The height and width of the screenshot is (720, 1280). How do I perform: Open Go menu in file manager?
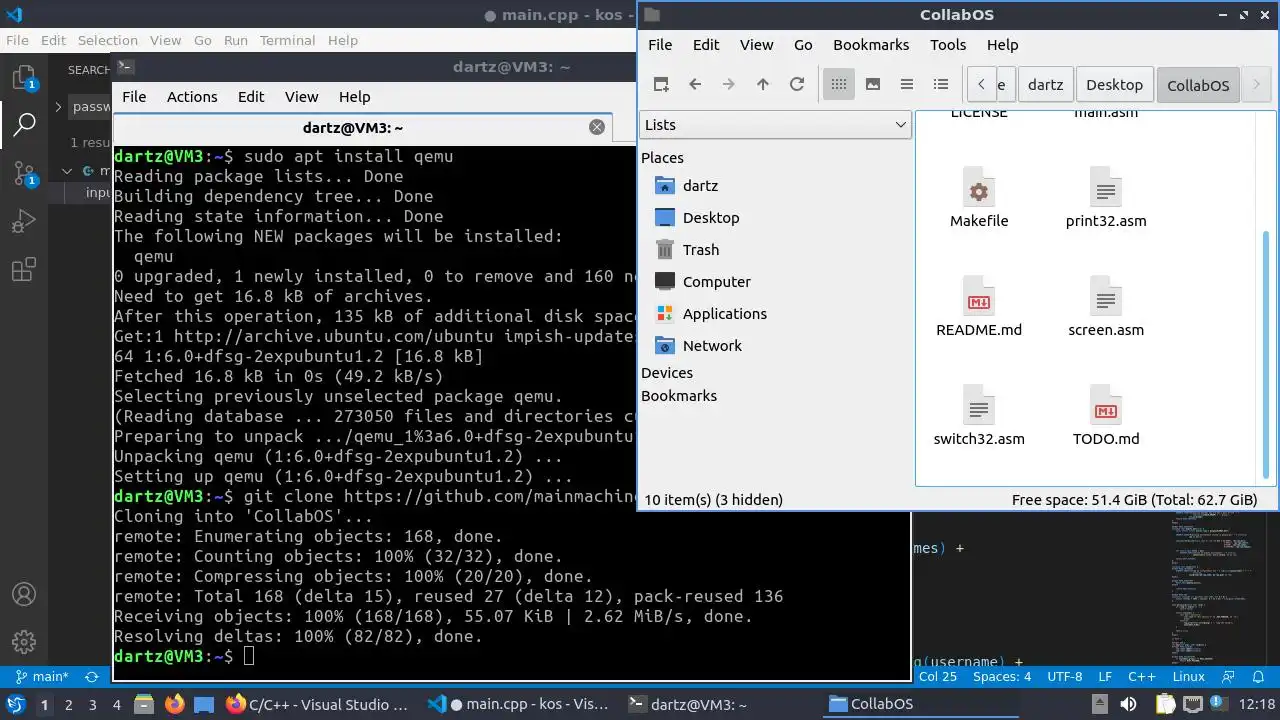click(x=803, y=45)
